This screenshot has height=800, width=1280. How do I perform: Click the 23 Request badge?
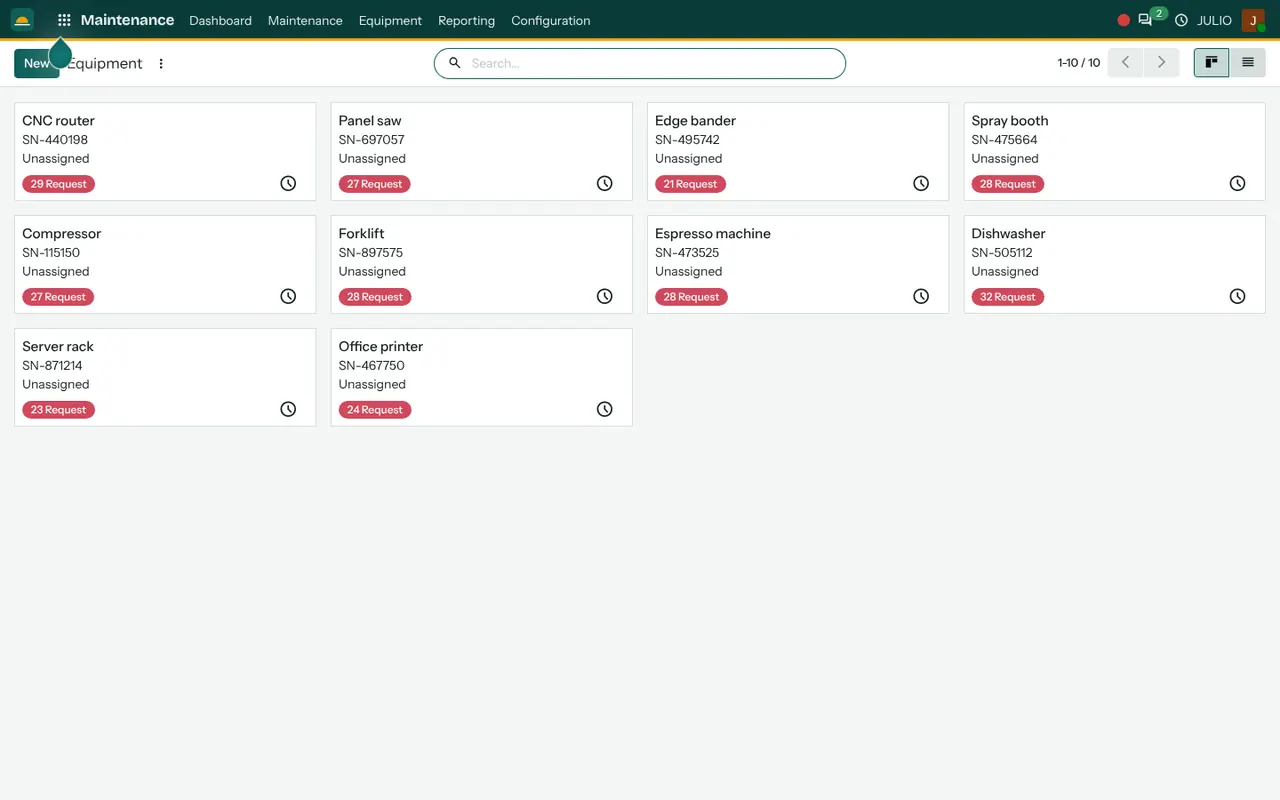tap(58, 410)
